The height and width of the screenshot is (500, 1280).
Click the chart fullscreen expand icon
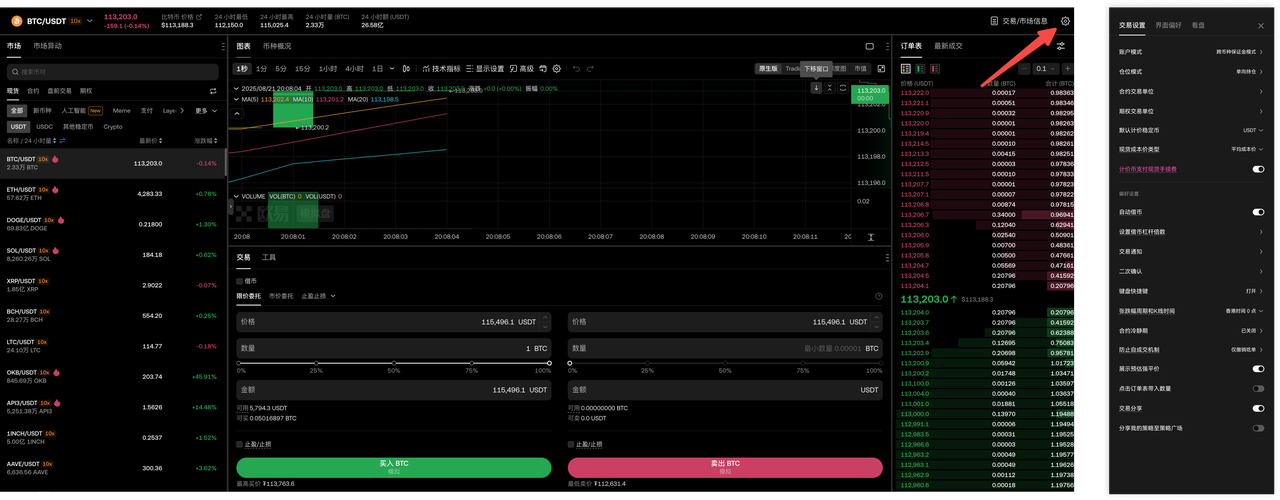pos(881,69)
